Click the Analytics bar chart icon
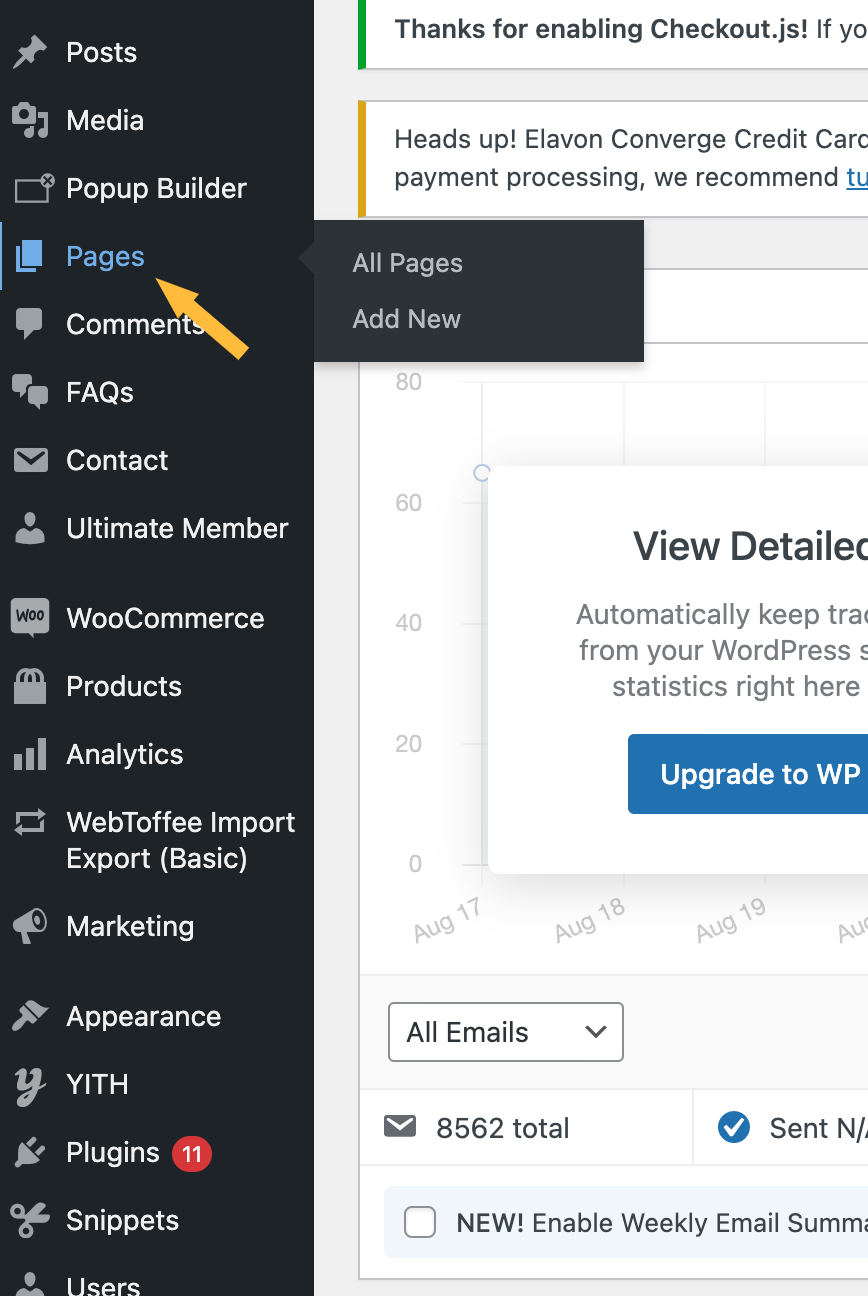 pos(30,754)
